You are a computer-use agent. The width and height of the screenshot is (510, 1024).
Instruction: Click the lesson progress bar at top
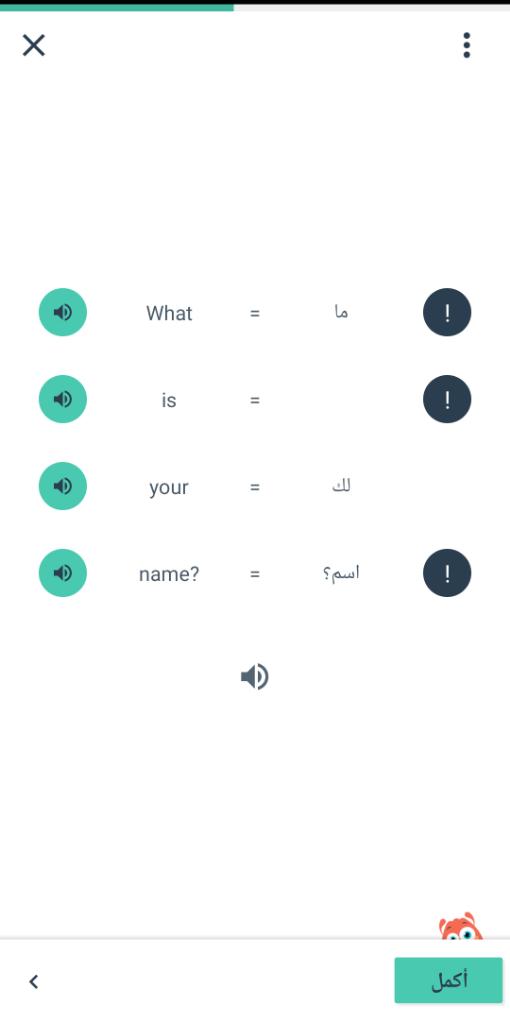(255, 8)
